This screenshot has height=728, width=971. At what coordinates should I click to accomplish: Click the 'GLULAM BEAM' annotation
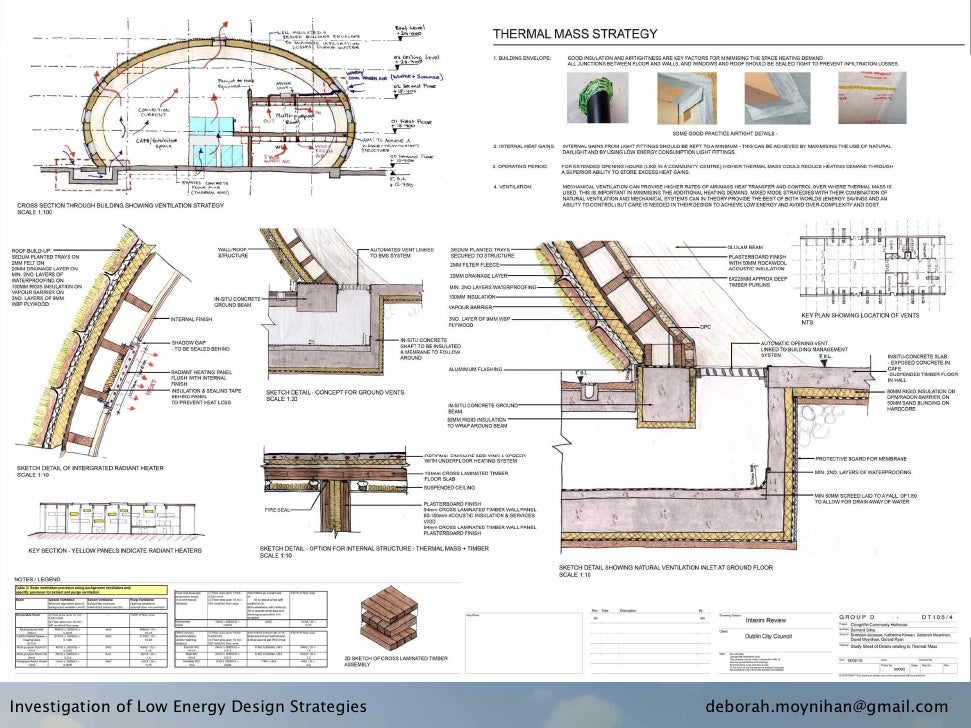coord(745,248)
